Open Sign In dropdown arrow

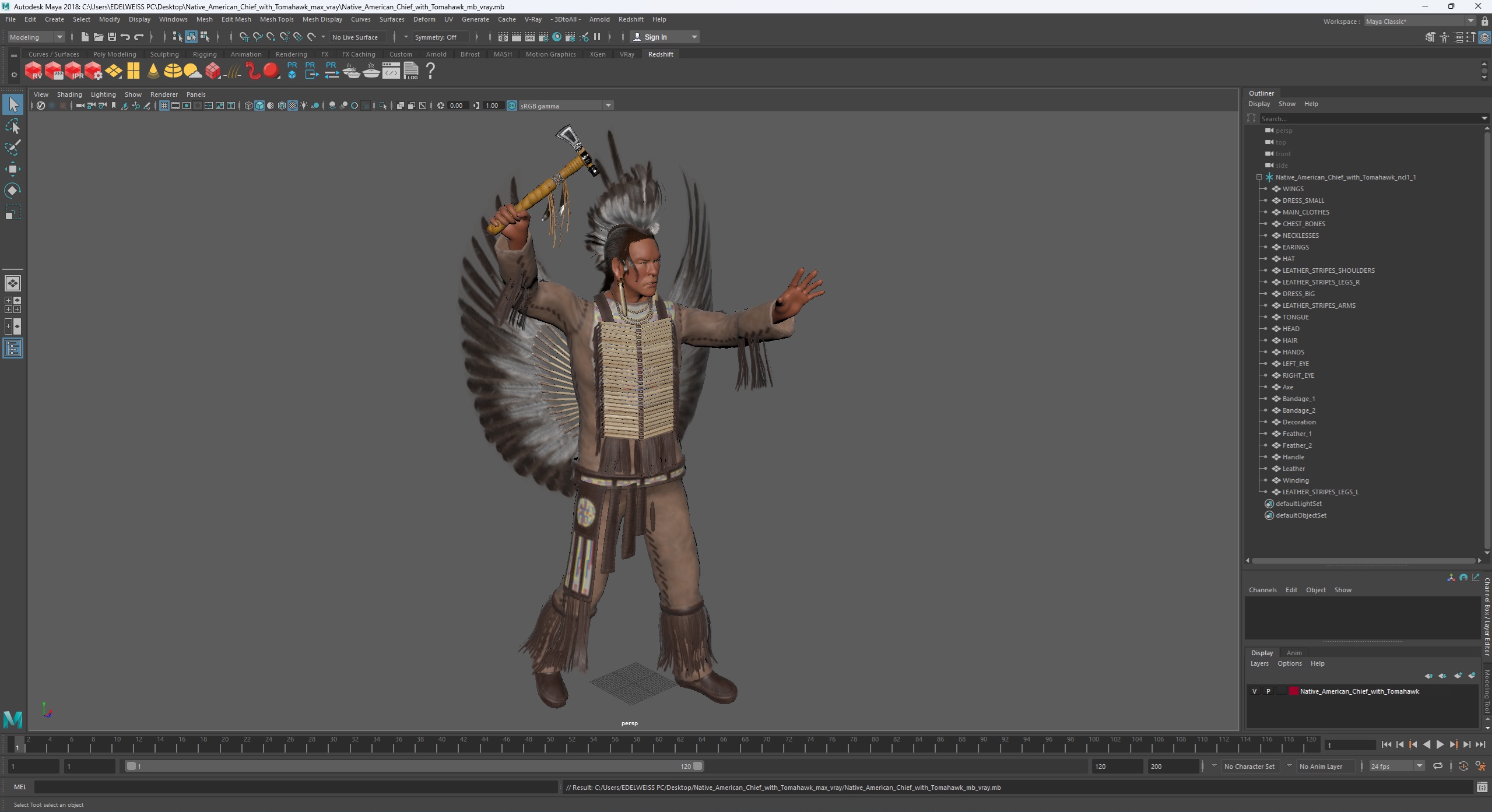pyautogui.click(x=694, y=37)
